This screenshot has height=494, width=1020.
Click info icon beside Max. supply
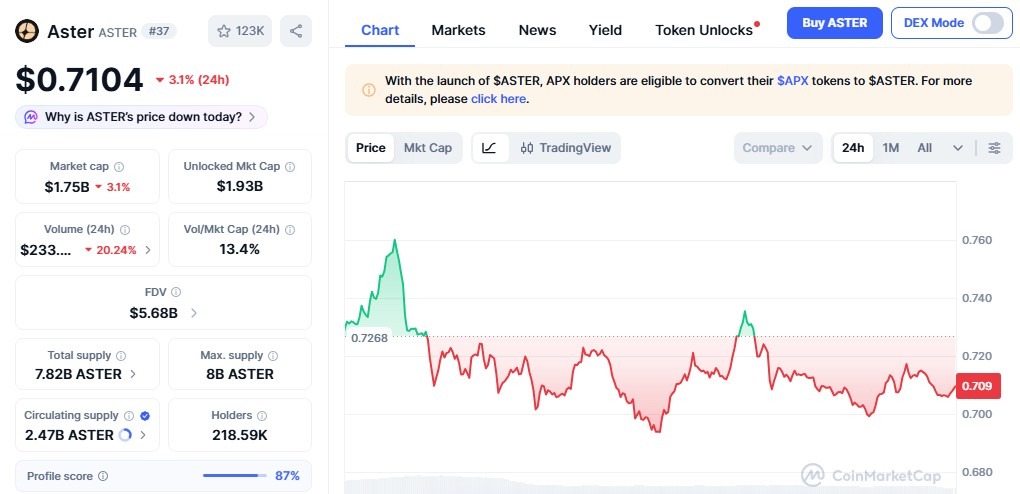pyautogui.click(x=273, y=355)
